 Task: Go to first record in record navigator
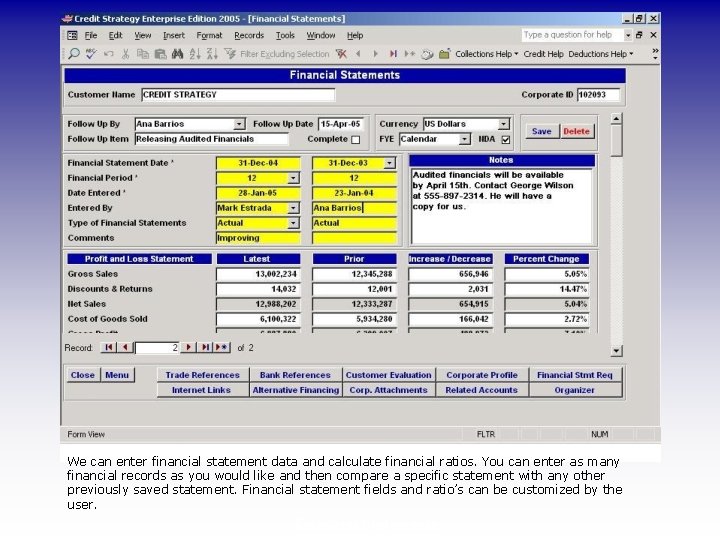point(109,348)
